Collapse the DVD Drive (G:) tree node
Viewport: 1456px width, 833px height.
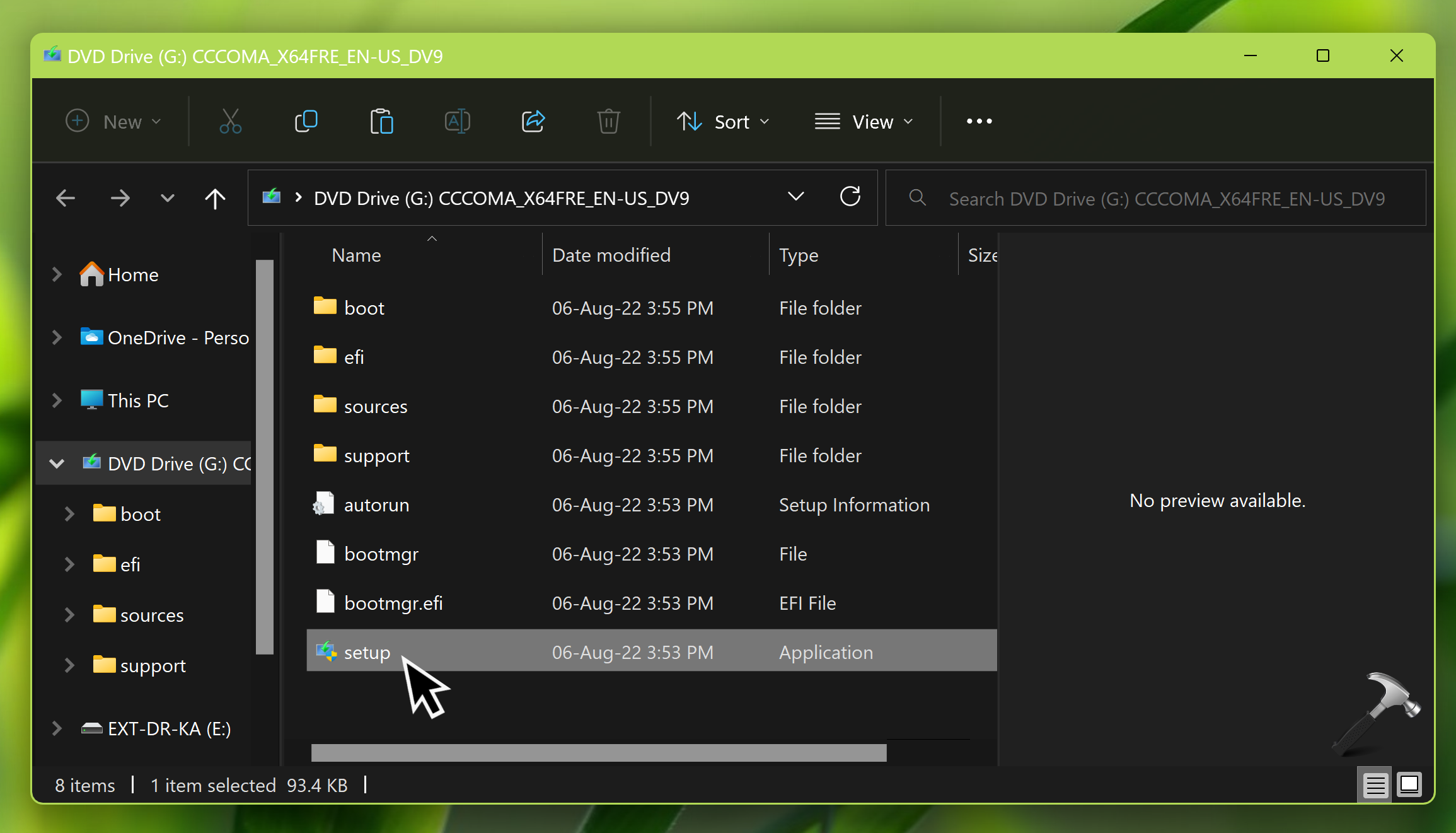point(57,463)
